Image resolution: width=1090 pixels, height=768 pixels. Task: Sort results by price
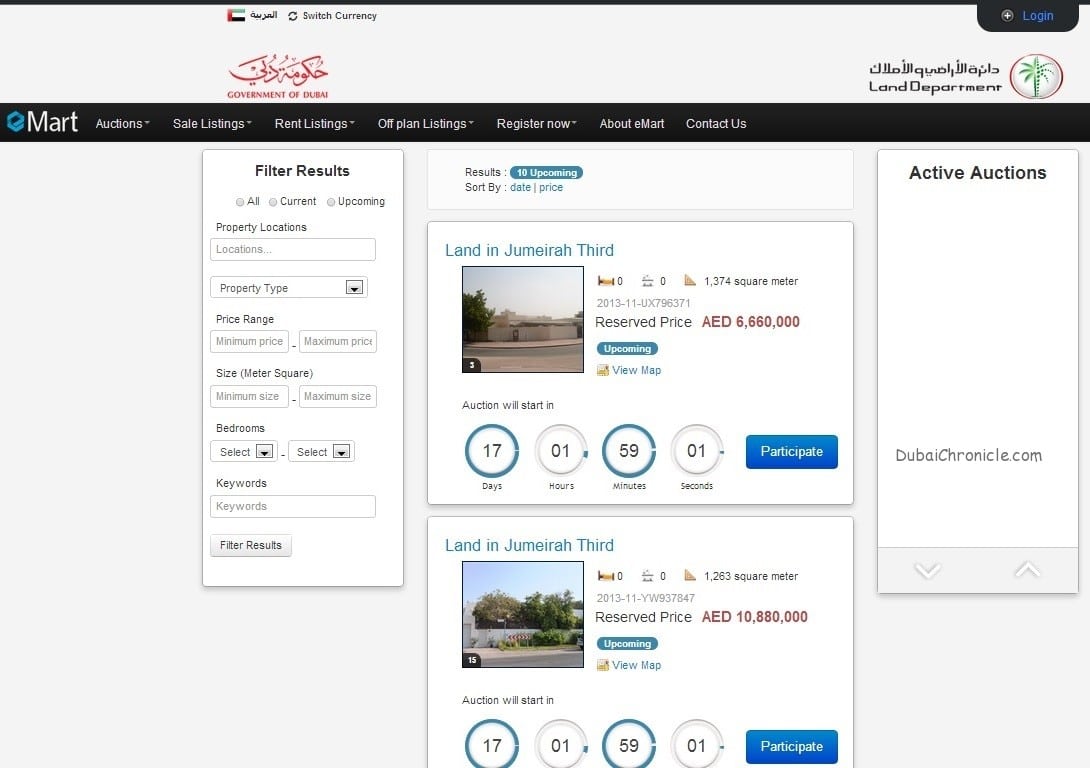coord(551,187)
